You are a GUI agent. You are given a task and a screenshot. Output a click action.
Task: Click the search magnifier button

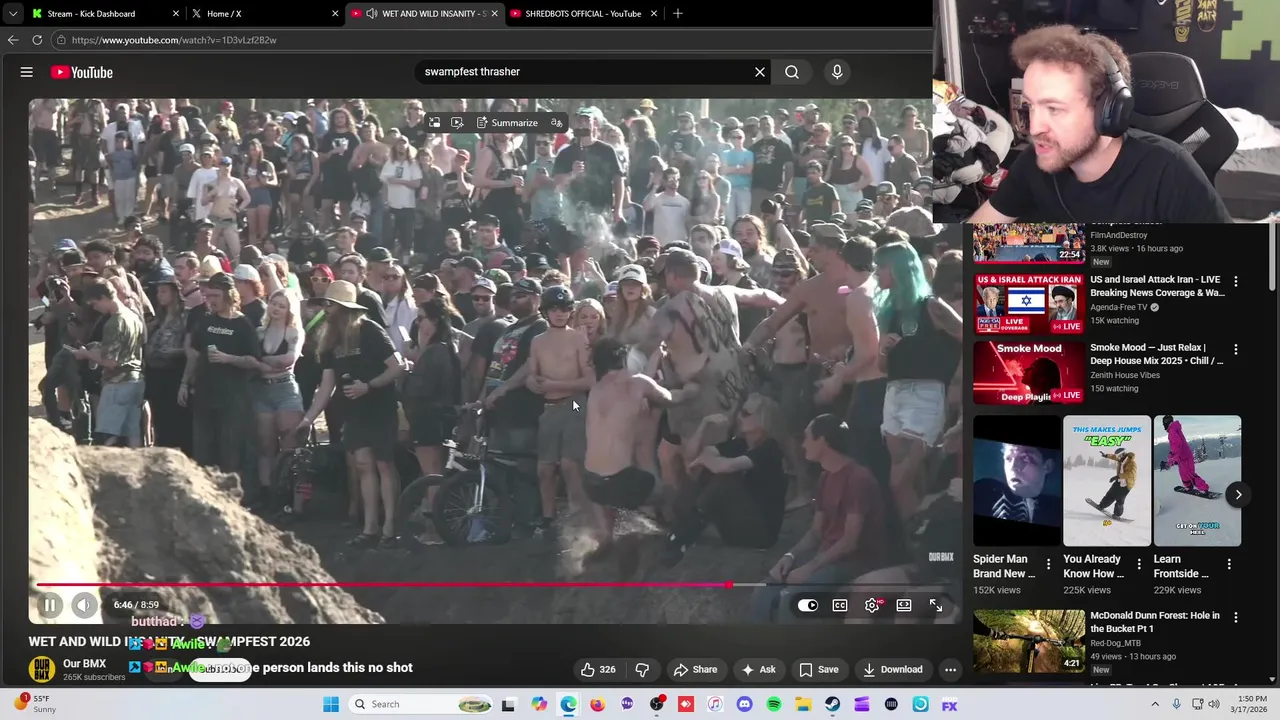click(x=792, y=72)
